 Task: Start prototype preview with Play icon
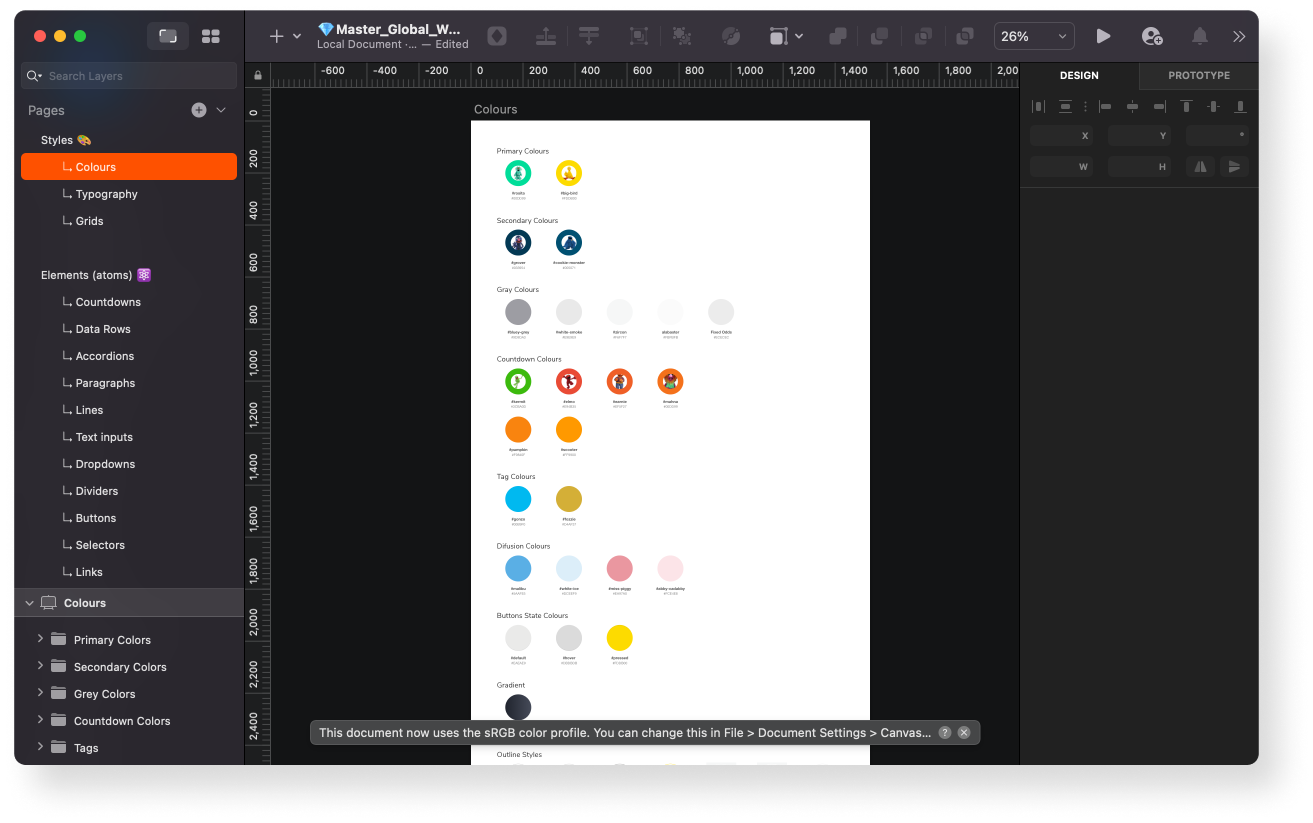pos(1103,36)
